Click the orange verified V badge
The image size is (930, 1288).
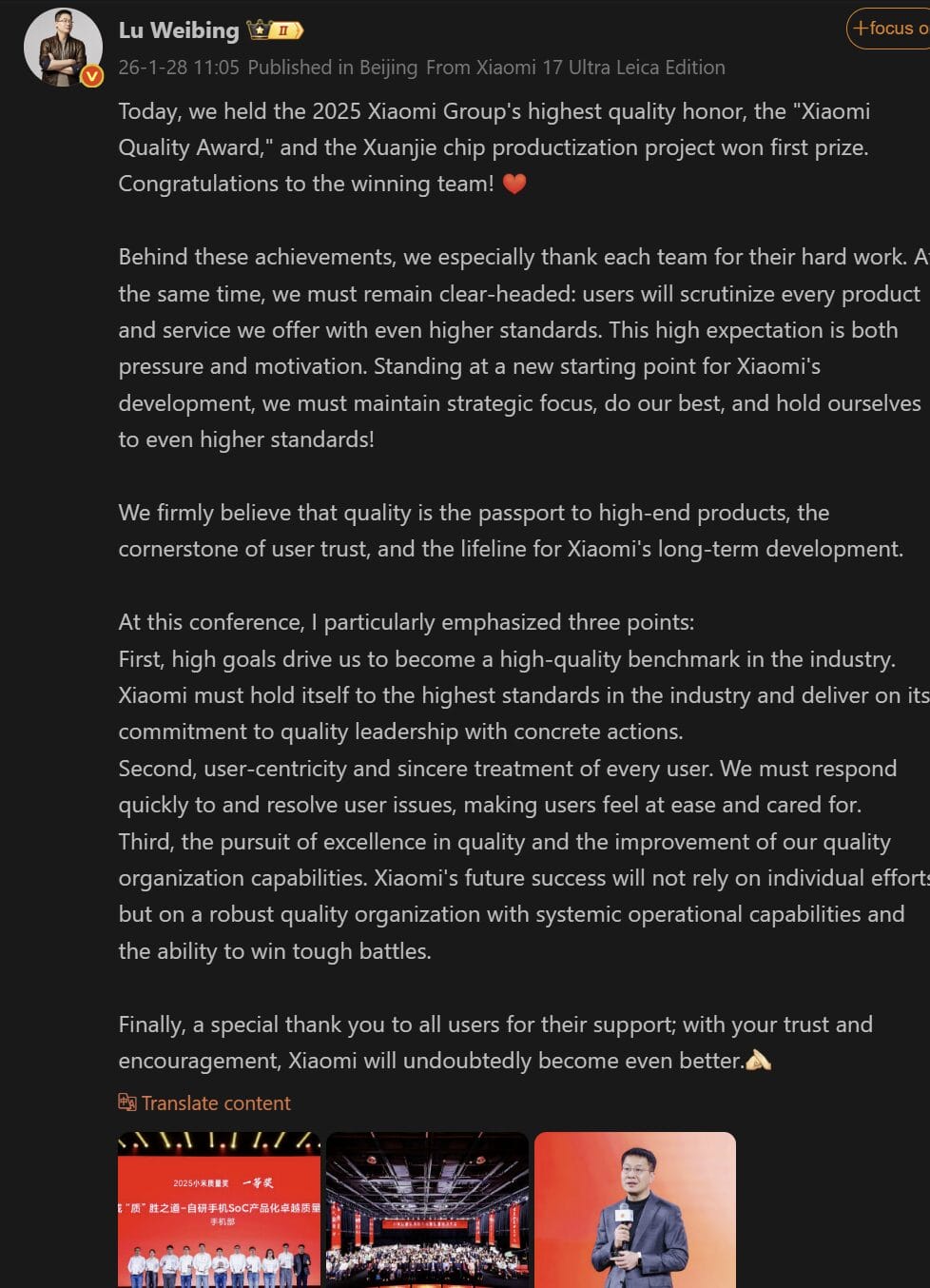click(92, 76)
